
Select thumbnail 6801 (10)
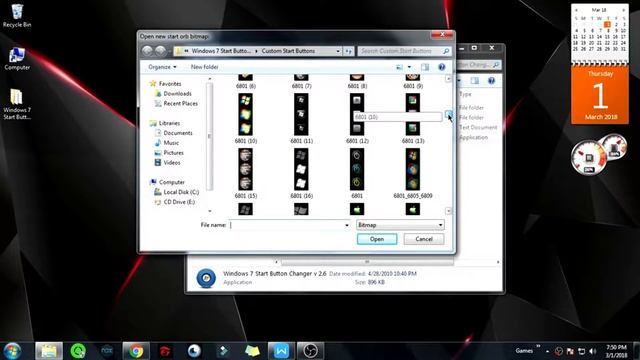(246, 119)
